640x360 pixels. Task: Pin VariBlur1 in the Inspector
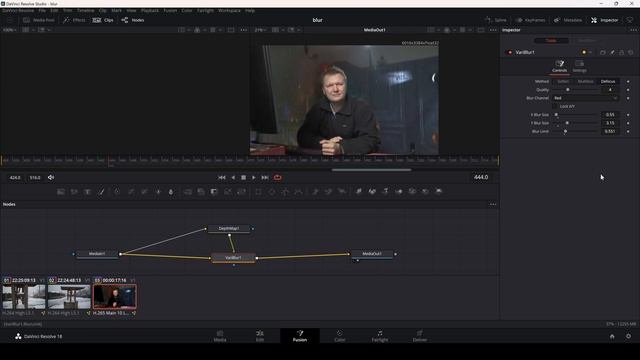[x=612, y=52]
